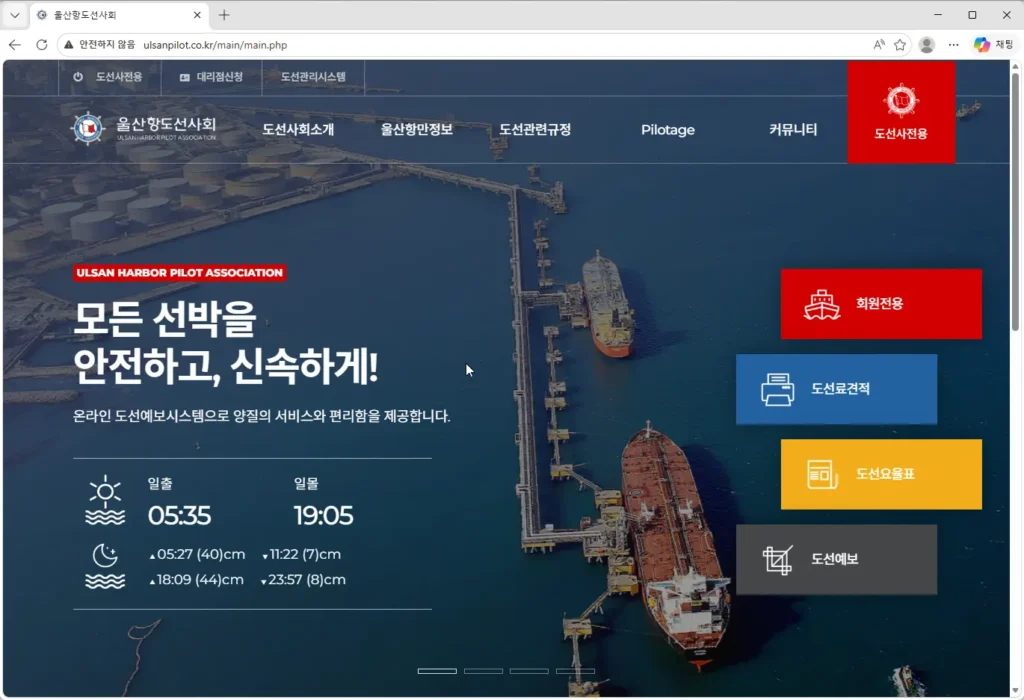Image resolution: width=1024 pixels, height=700 pixels.
Task: Click the 울산항도선사회 site name text
Action: point(166,124)
